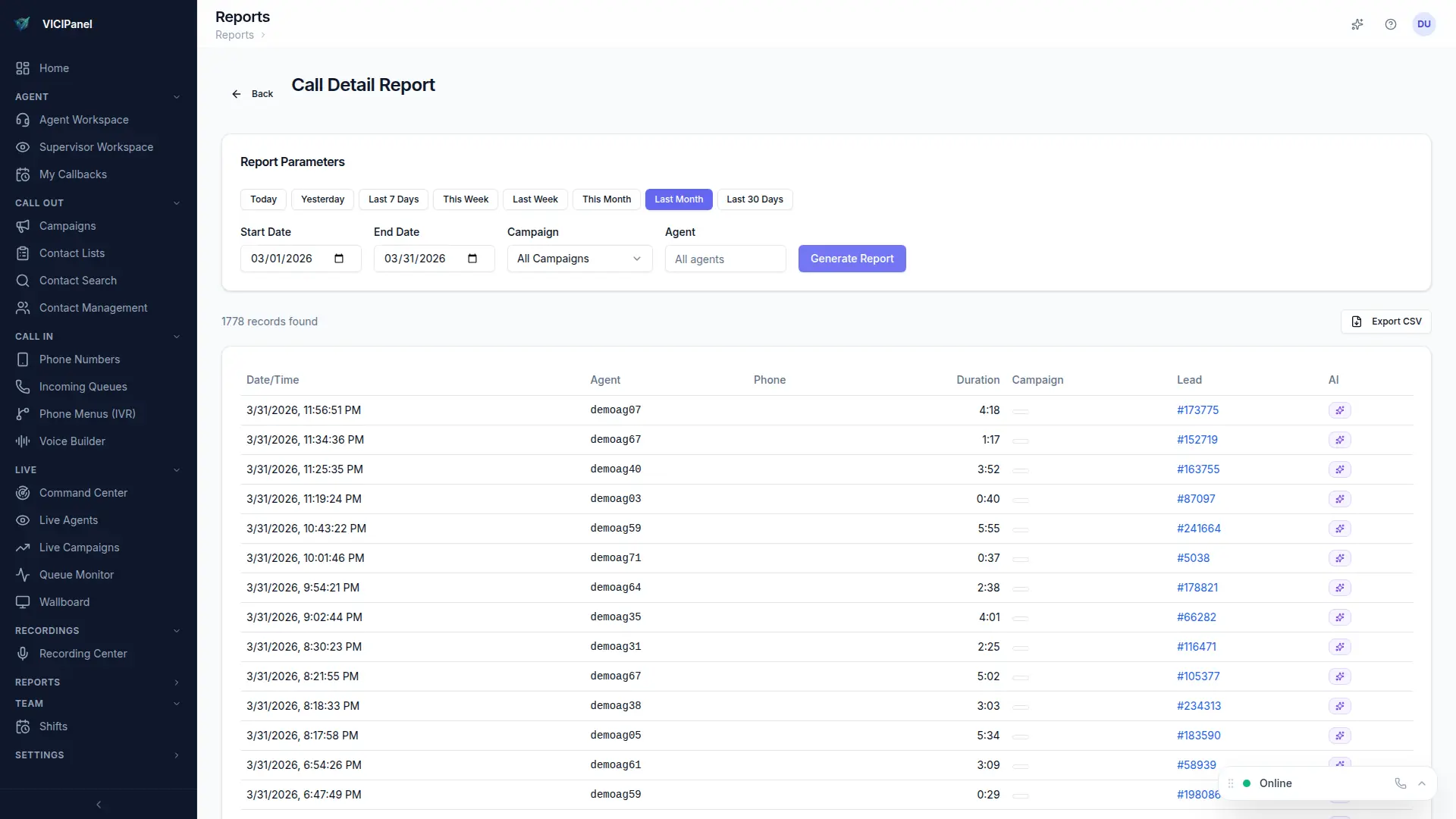Open the help question mark icon

tap(1390, 24)
